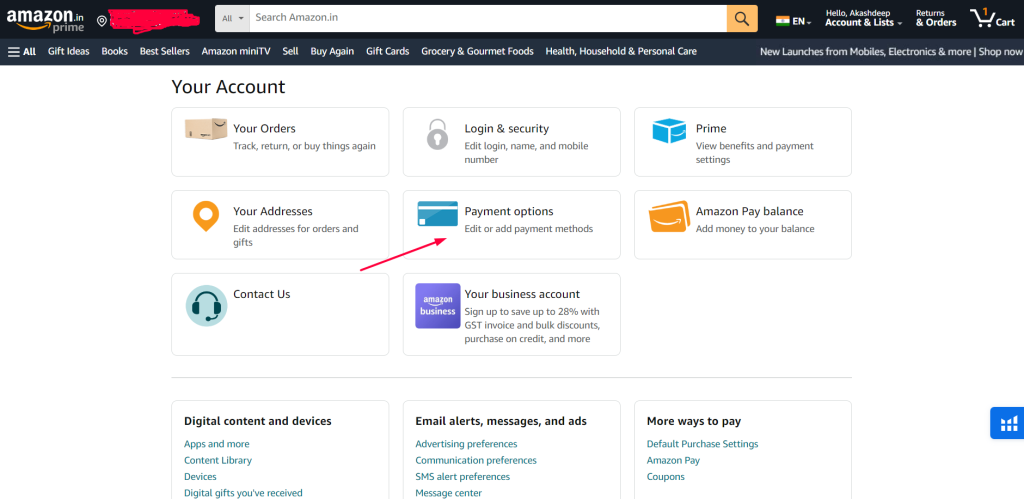Click the blue floating chart widget
The width and height of the screenshot is (1024, 499).
[1007, 423]
